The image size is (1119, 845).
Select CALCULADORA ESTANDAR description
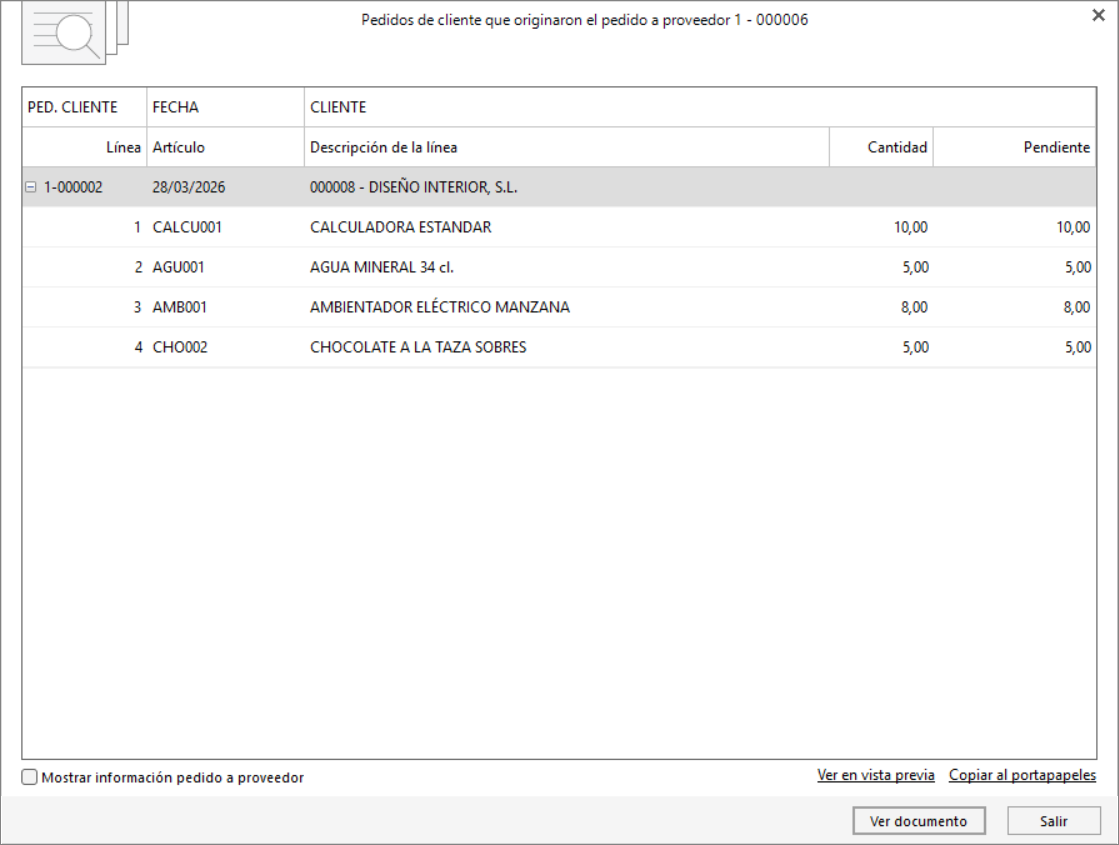[x=400, y=227]
